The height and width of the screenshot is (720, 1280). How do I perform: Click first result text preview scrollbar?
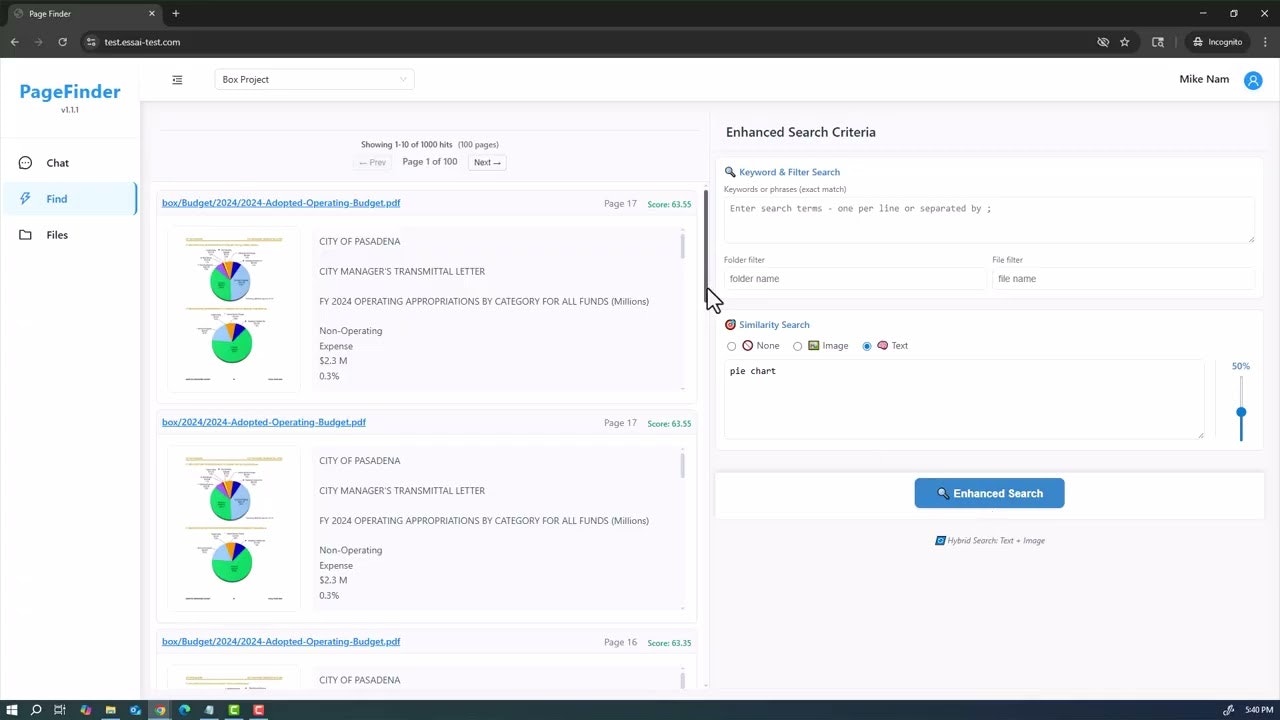683,245
